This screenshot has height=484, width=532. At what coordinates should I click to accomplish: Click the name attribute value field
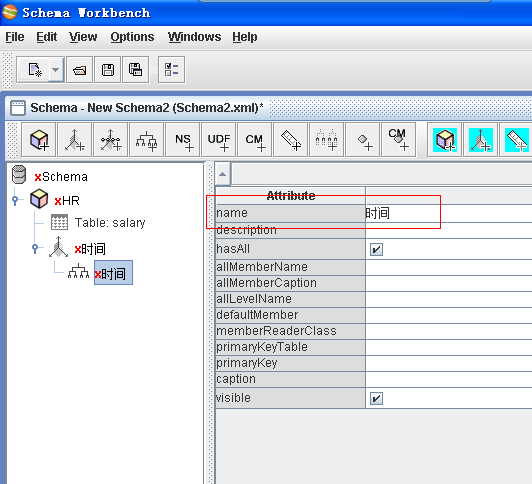449,213
